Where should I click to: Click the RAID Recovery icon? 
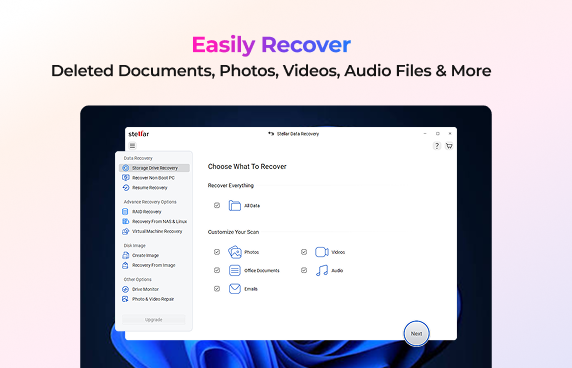(125, 212)
